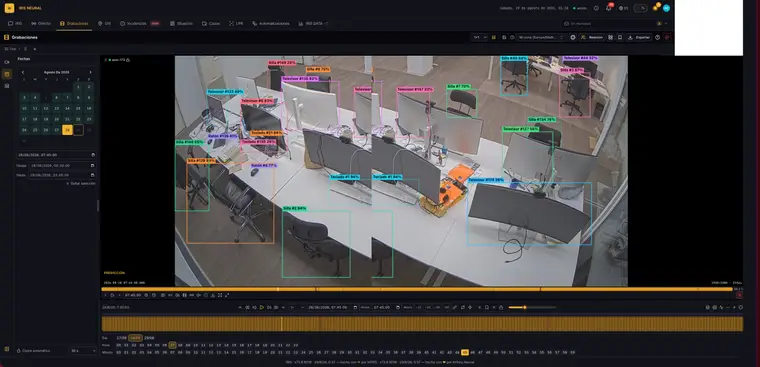Viewport: 760px width, 367px height.
Task: Go to the Incidencias tab
Action: pos(140,23)
